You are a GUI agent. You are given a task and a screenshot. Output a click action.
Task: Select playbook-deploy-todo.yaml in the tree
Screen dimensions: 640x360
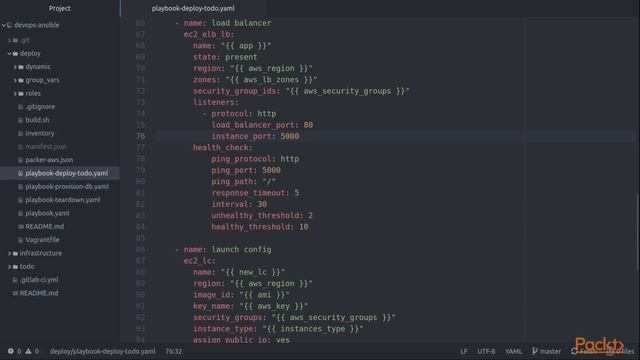(x=60, y=173)
